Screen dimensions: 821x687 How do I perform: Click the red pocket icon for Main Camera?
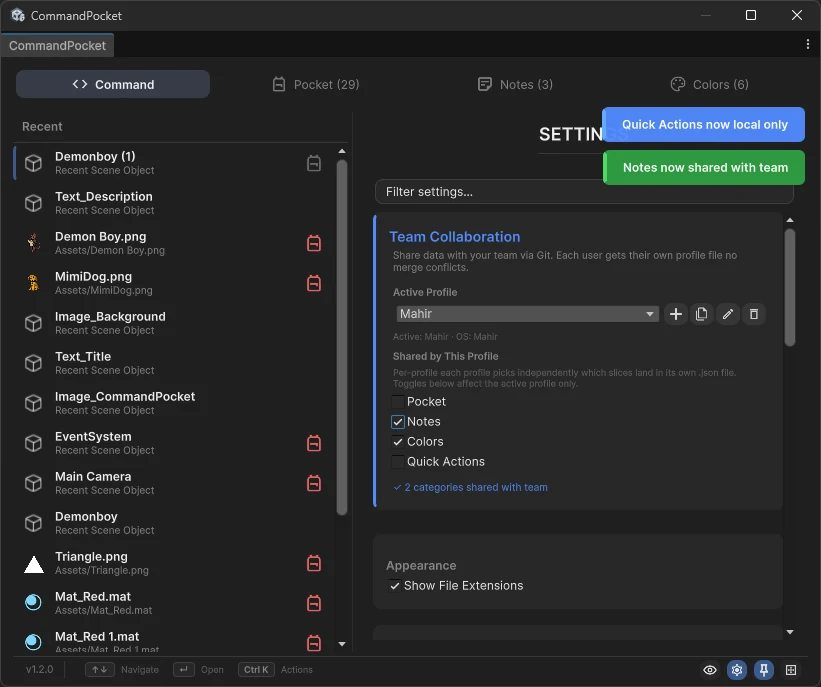314,483
